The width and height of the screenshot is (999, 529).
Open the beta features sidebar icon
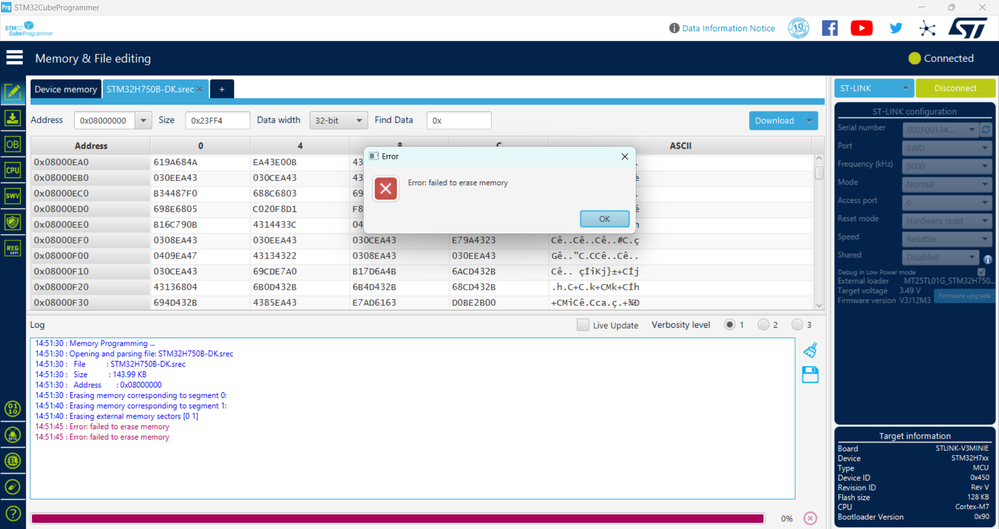[x=13, y=435]
